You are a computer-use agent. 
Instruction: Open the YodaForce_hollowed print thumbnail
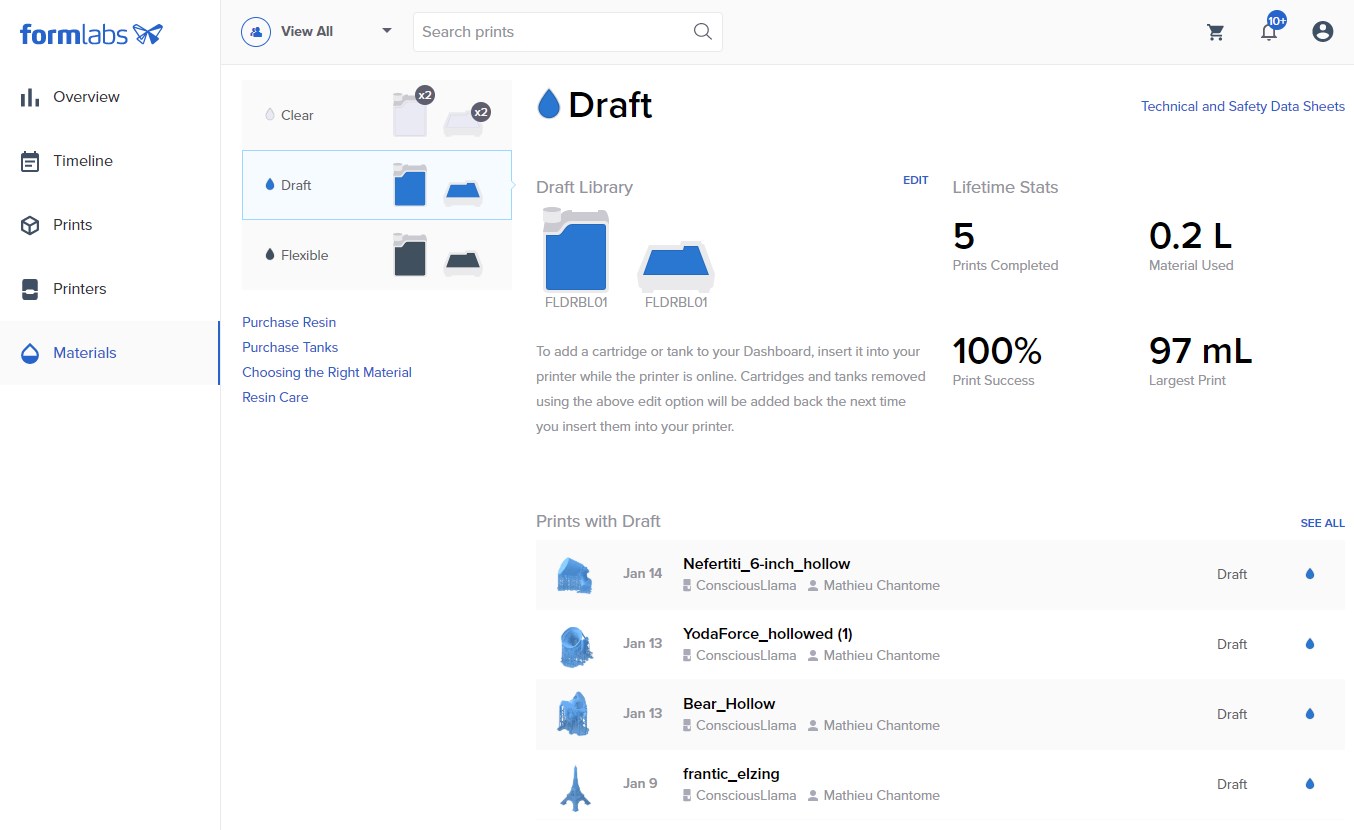[x=574, y=645]
